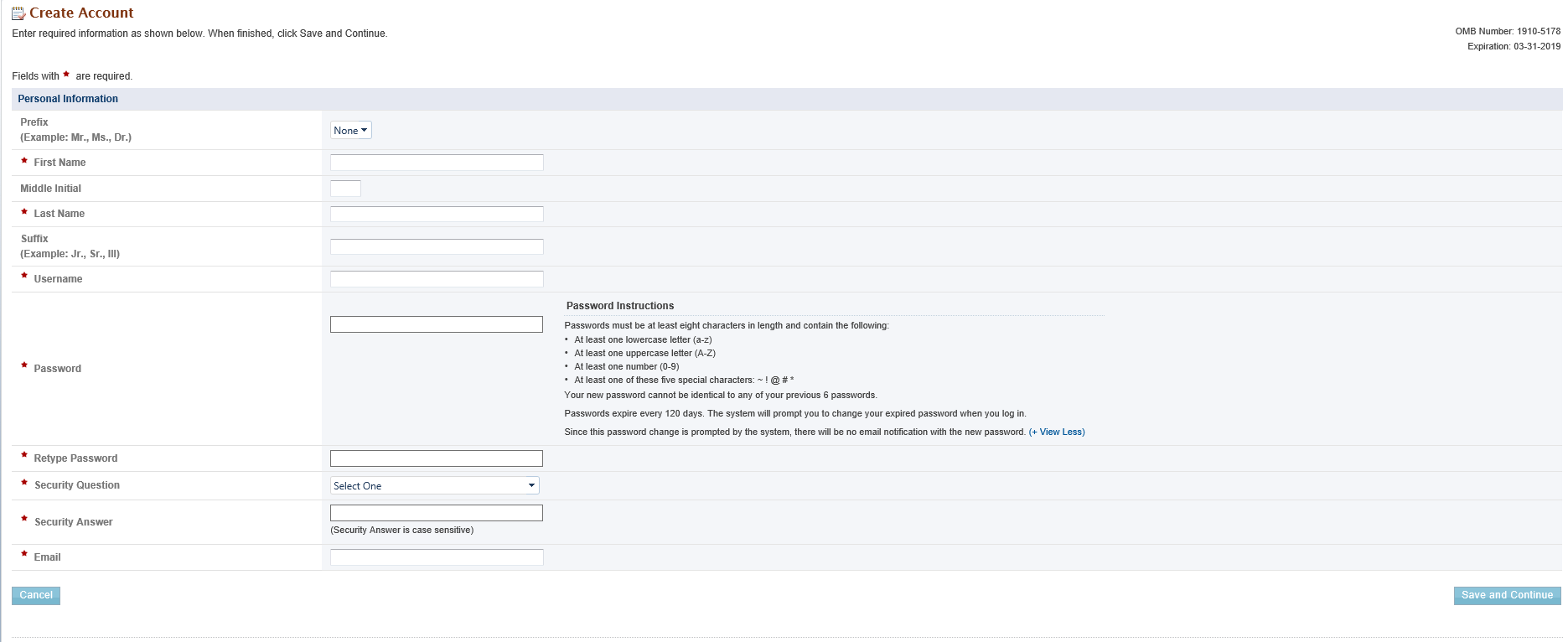Select the Last Name text field

click(437, 214)
